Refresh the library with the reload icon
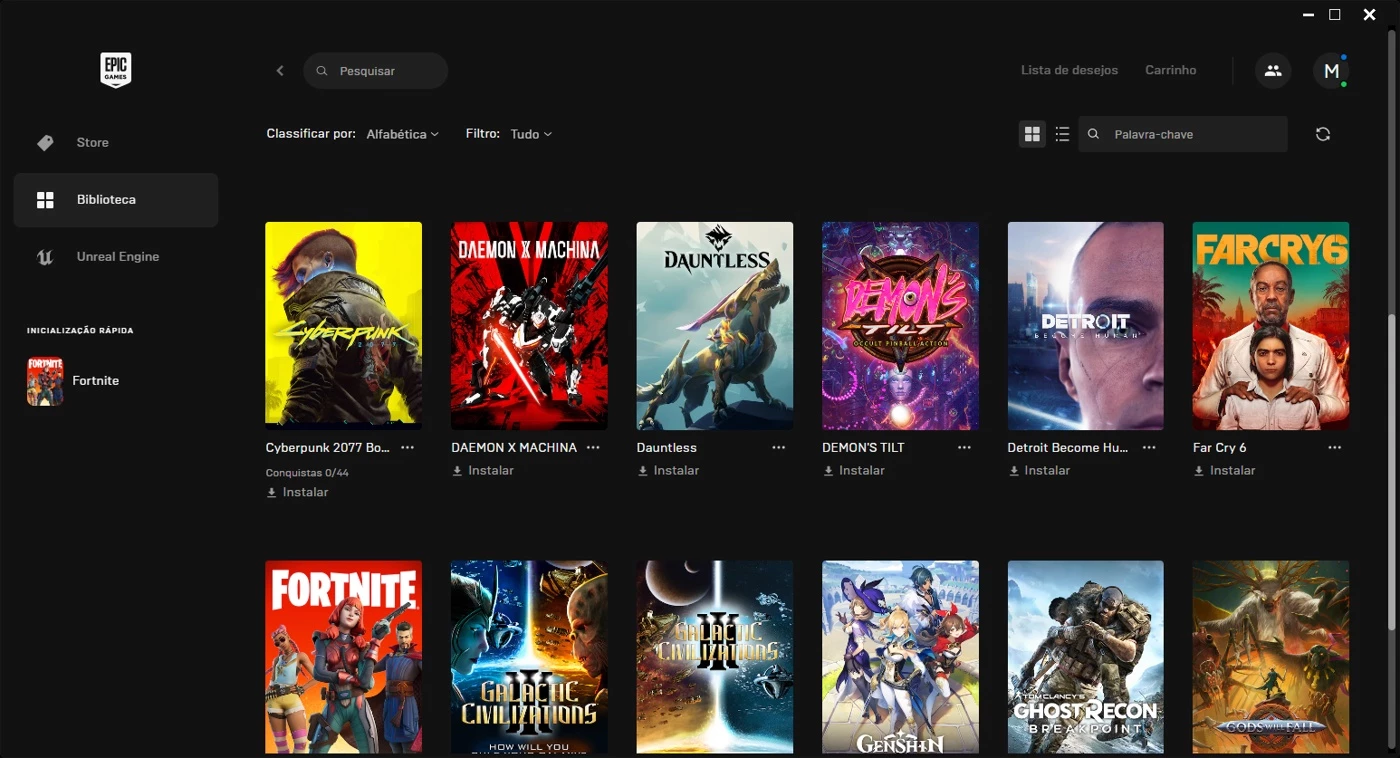Image resolution: width=1400 pixels, height=758 pixels. pyautogui.click(x=1323, y=134)
